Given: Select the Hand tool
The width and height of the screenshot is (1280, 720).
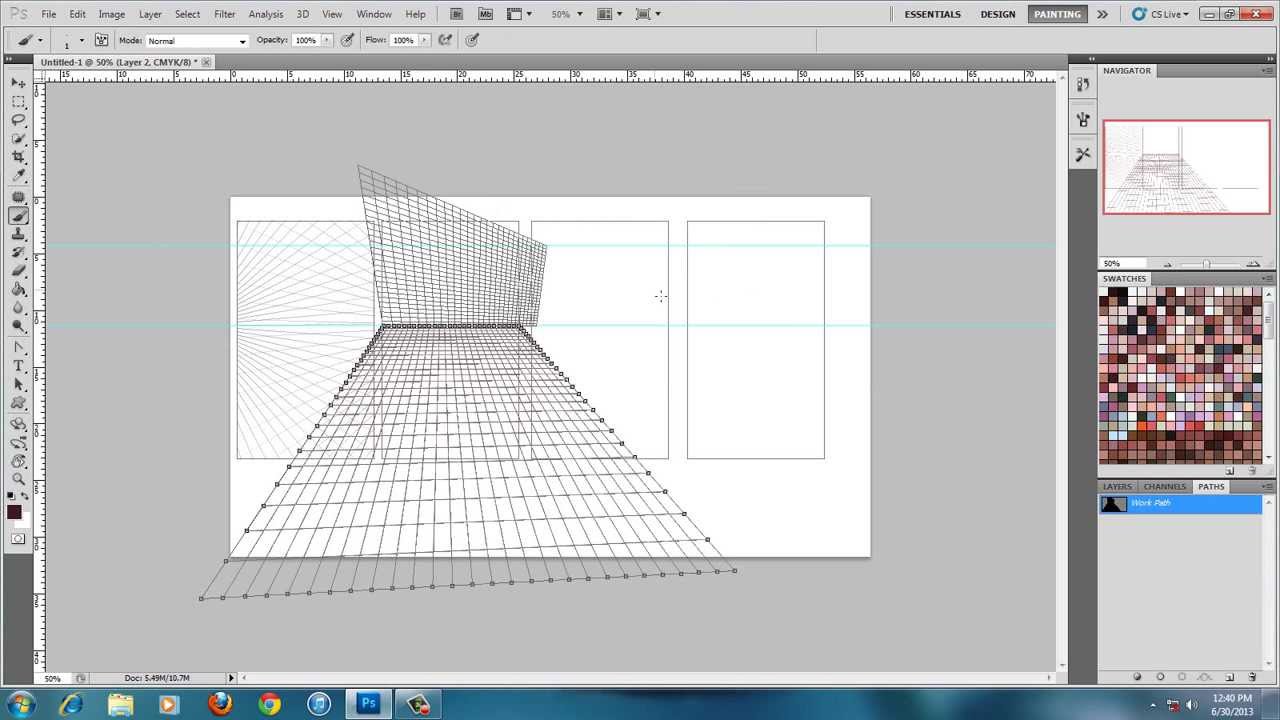Looking at the screenshot, I should click(18, 462).
